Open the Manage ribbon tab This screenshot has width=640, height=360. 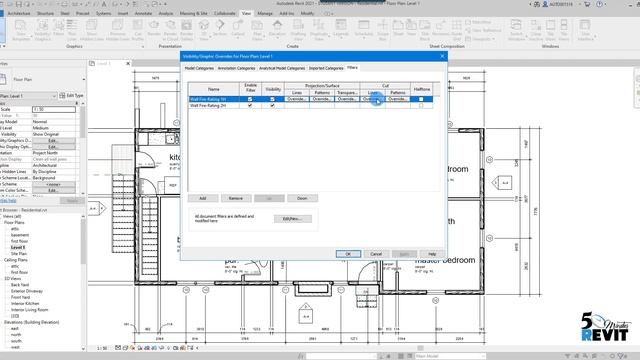coord(265,13)
